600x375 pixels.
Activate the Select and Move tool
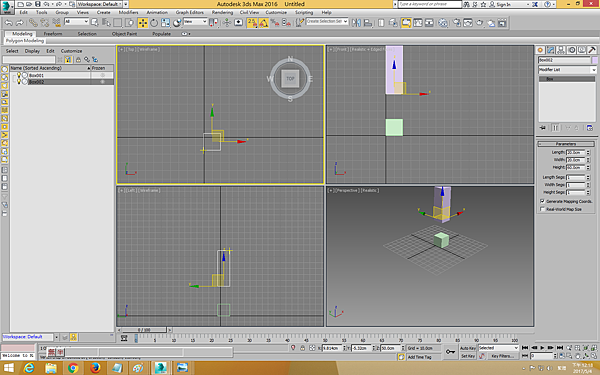pyautogui.click(x=143, y=23)
